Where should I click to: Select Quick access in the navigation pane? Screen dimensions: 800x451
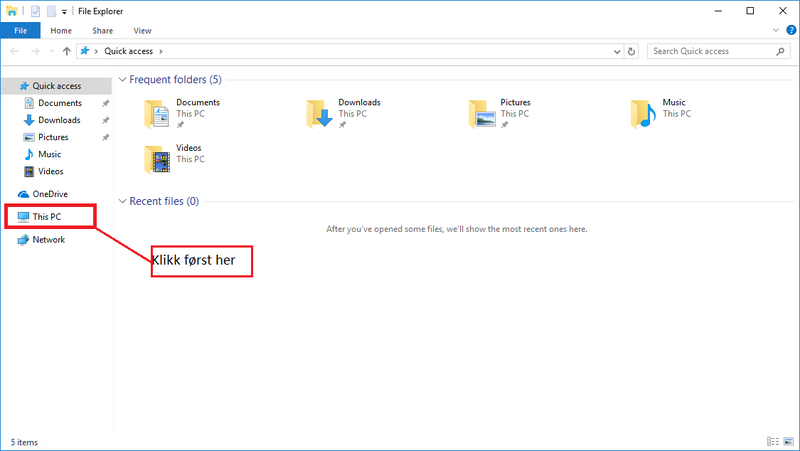click(x=57, y=86)
